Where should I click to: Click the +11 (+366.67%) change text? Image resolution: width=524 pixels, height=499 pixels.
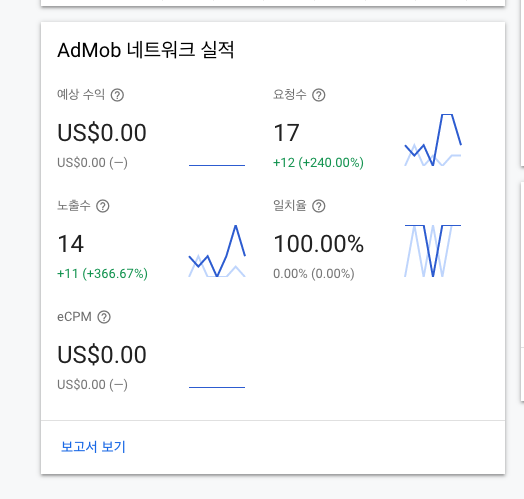click(102, 274)
